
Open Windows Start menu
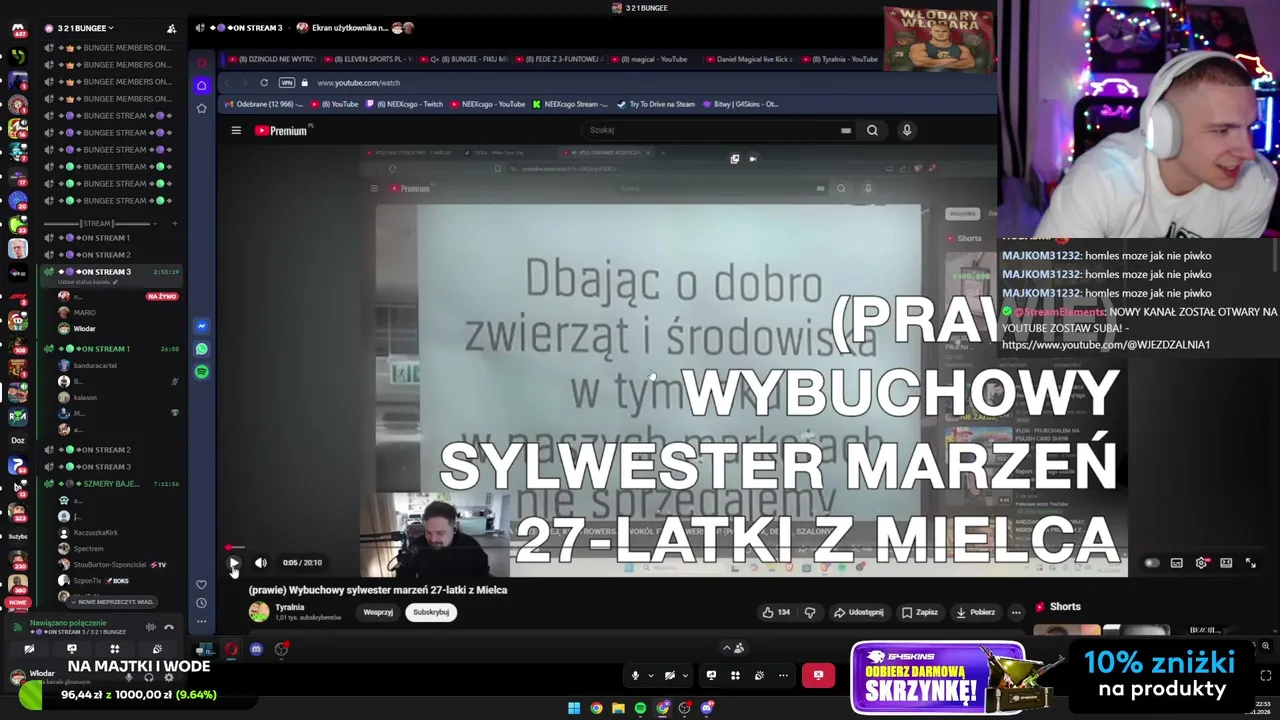pyautogui.click(x=574, y=708)
